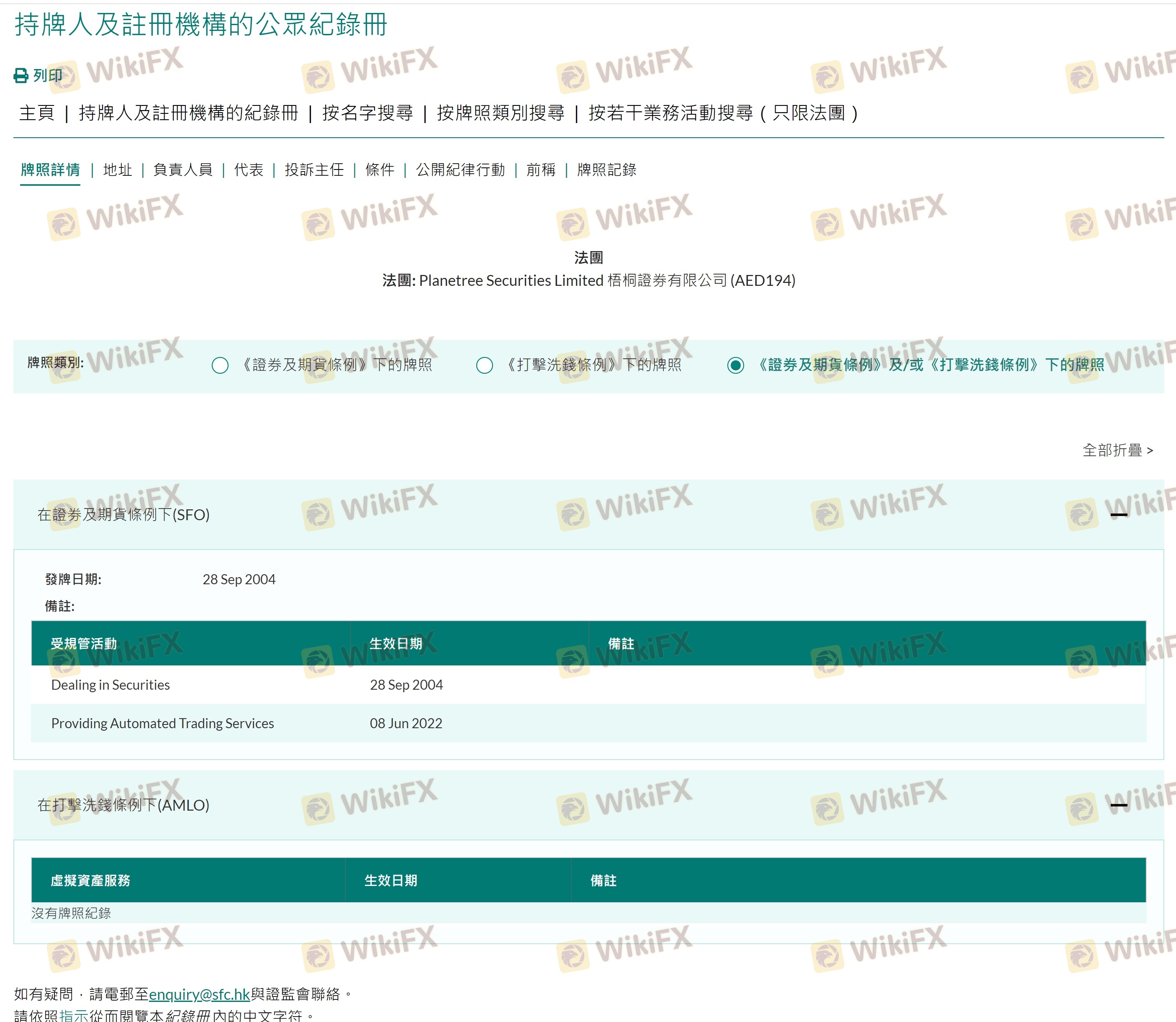The width and height of the screenshot is (1176, 1022).
Task: Select the 《證券及期貨條例》下的牌照 radio button
Action: (x=220, y=366)
